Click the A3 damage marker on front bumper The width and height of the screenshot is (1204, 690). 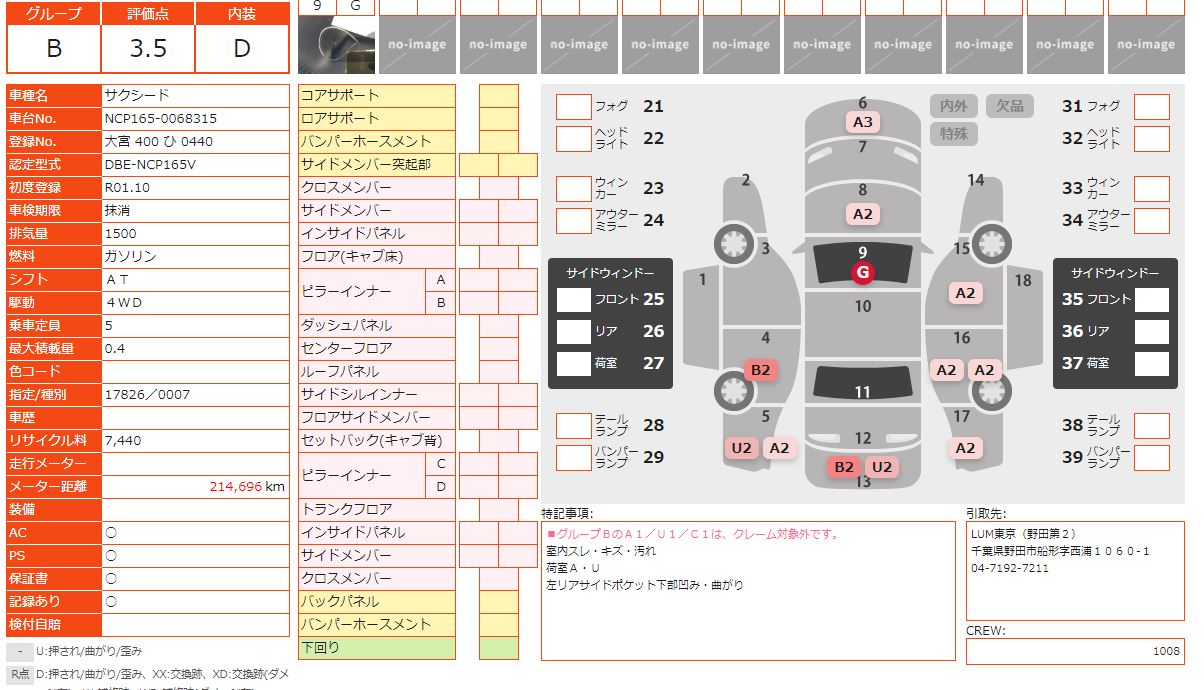pos(862,122)
